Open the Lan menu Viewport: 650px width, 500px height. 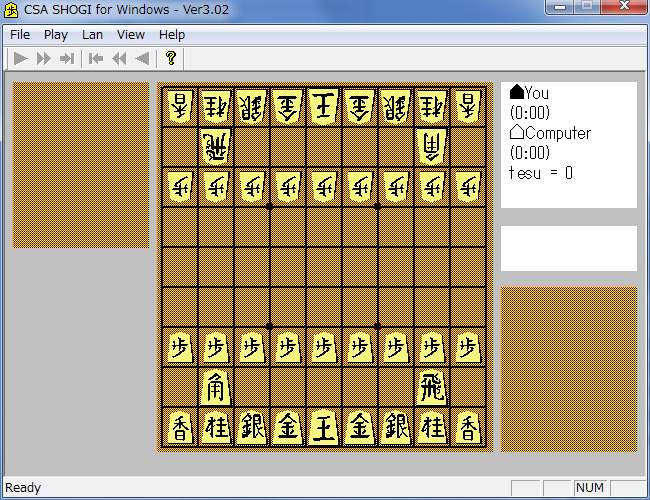pos(92,35)
